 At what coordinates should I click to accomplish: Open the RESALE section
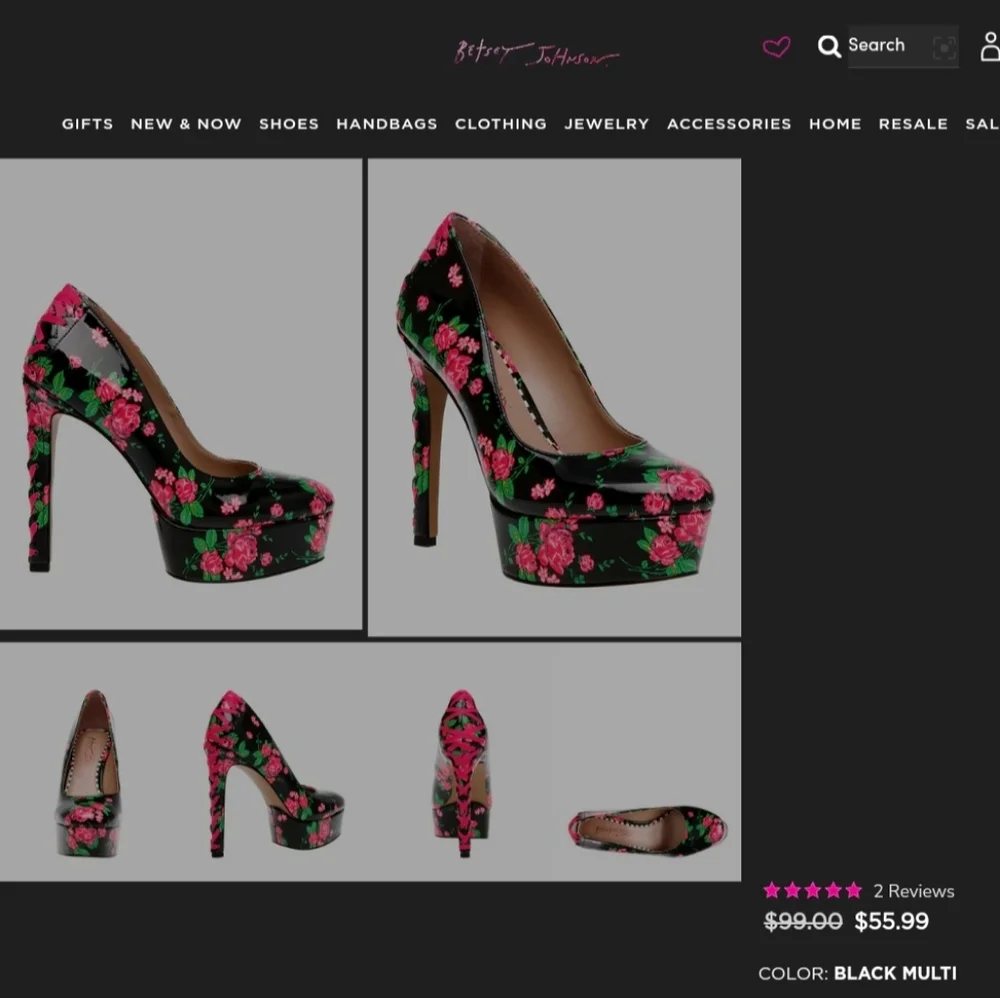coord(912,123)
